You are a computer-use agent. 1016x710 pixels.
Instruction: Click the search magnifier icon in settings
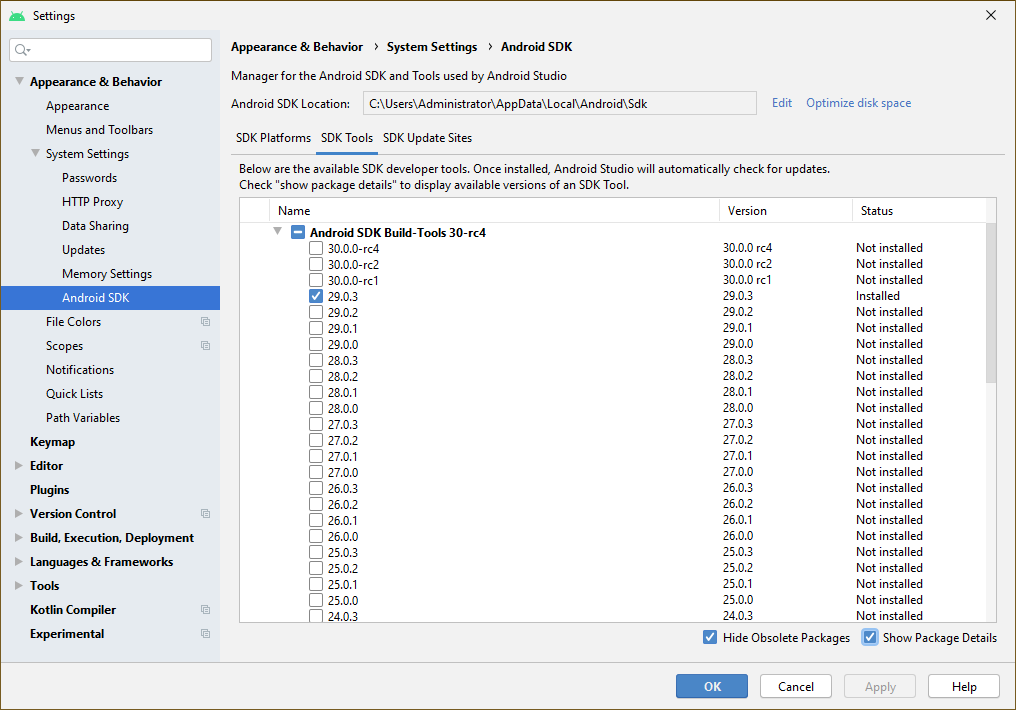pos(20,50)
